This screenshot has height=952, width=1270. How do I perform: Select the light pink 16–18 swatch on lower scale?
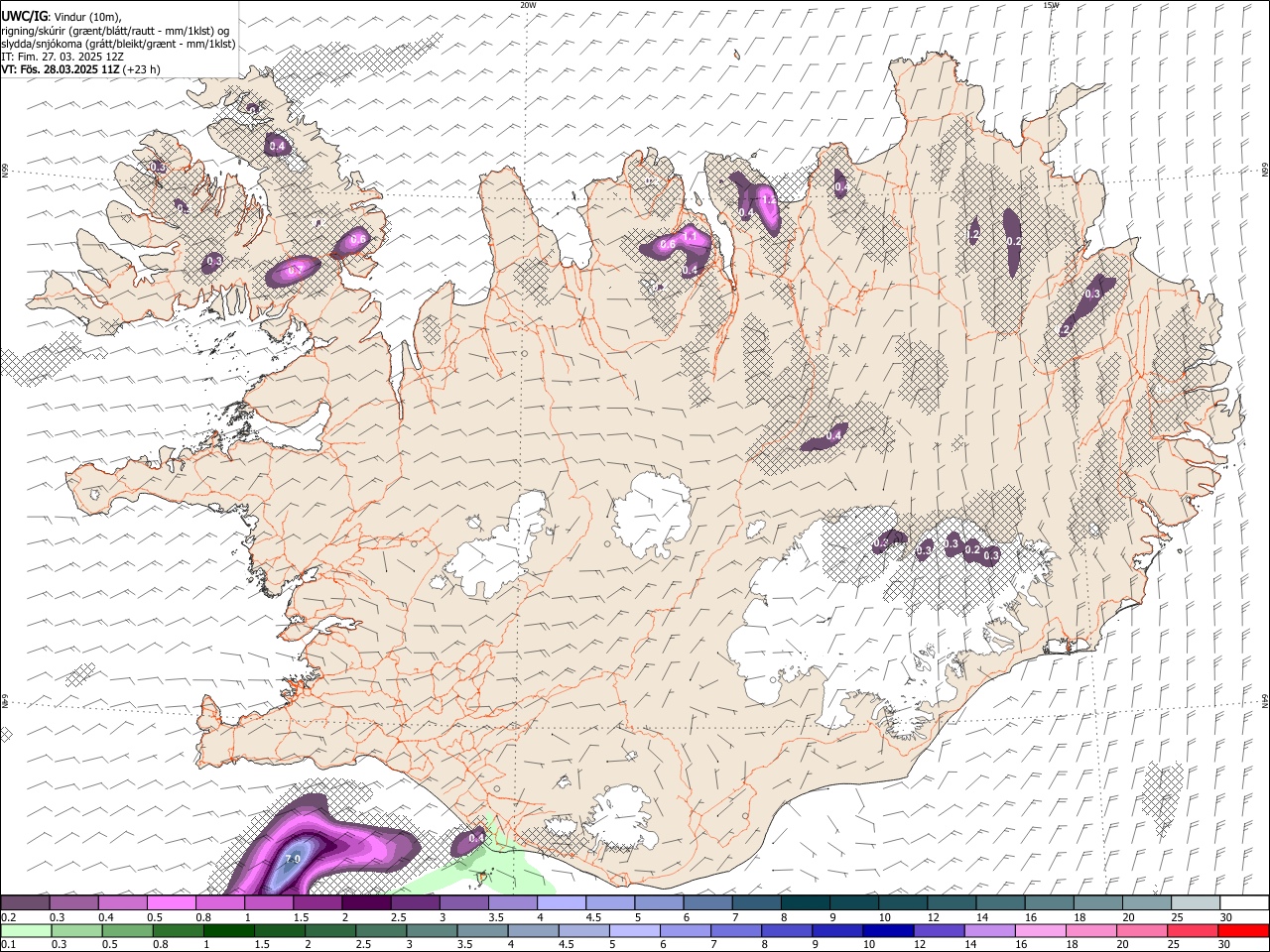coord(1040,930)
